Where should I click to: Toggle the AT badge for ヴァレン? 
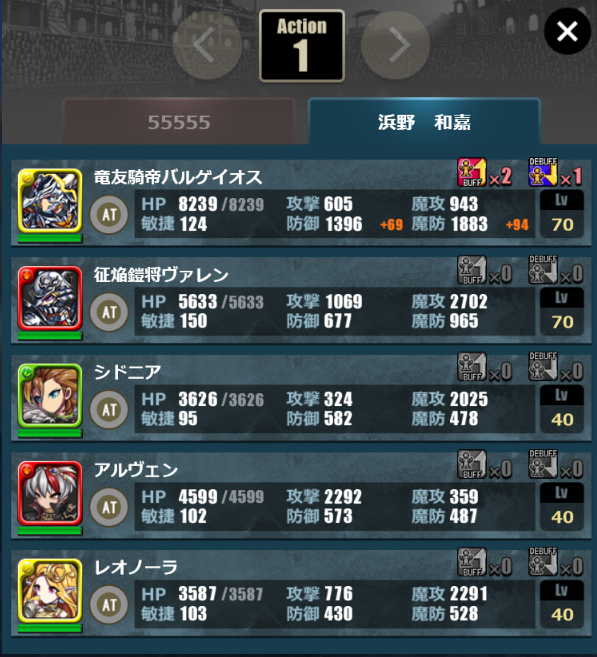pyautogui.click(x=109, y=312)
